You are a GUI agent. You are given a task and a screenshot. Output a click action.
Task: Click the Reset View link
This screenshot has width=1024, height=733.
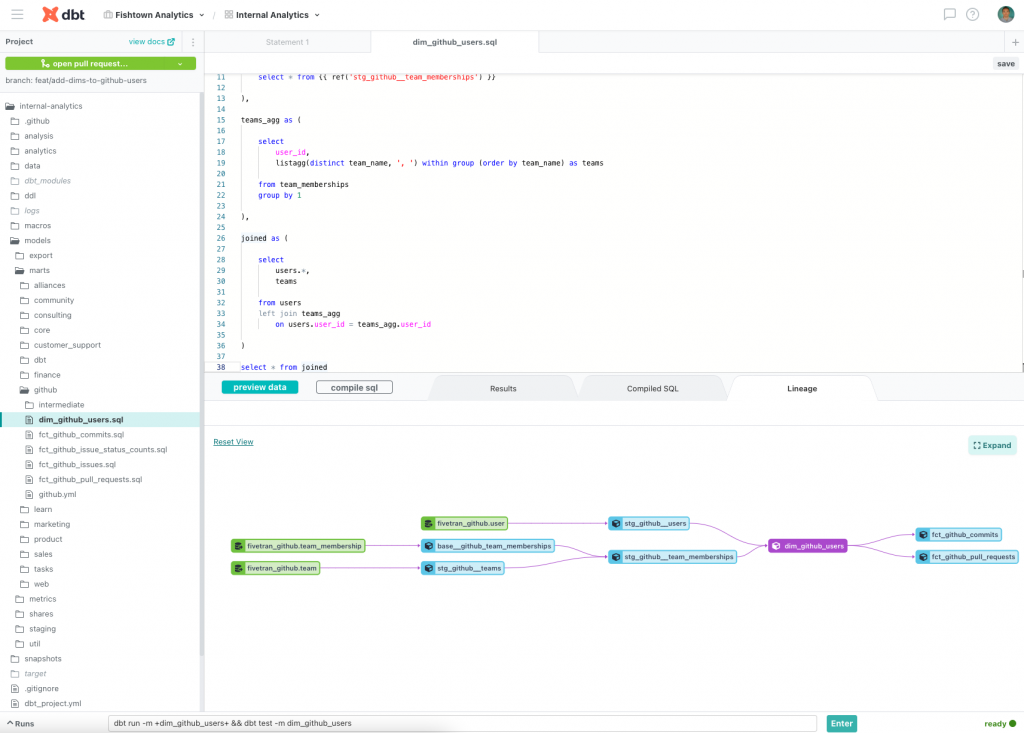(233, 442)
